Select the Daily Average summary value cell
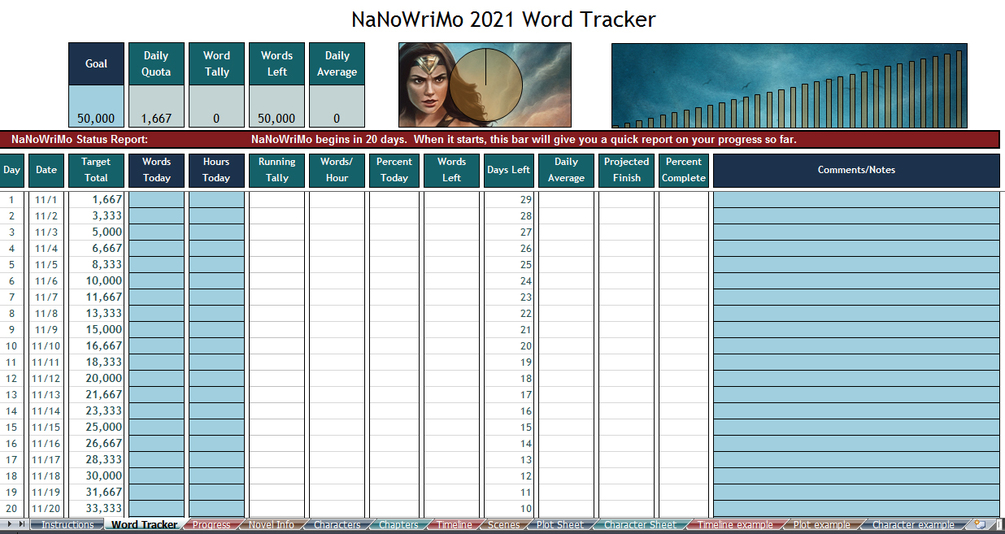Image resolution: width=1005 pixels, height=534 pixels. point(337,106)
